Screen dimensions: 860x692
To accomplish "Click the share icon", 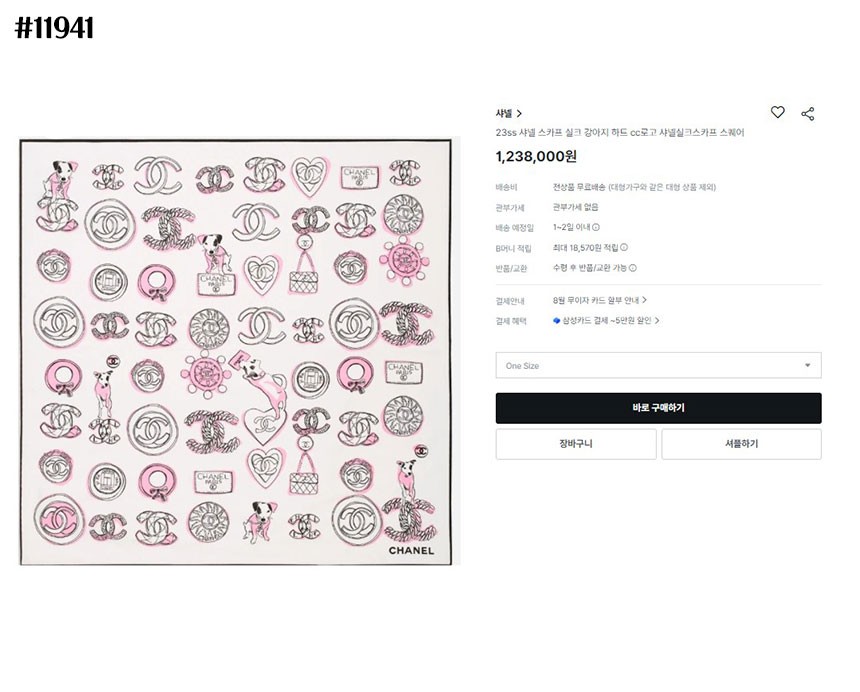I will 808,114.
